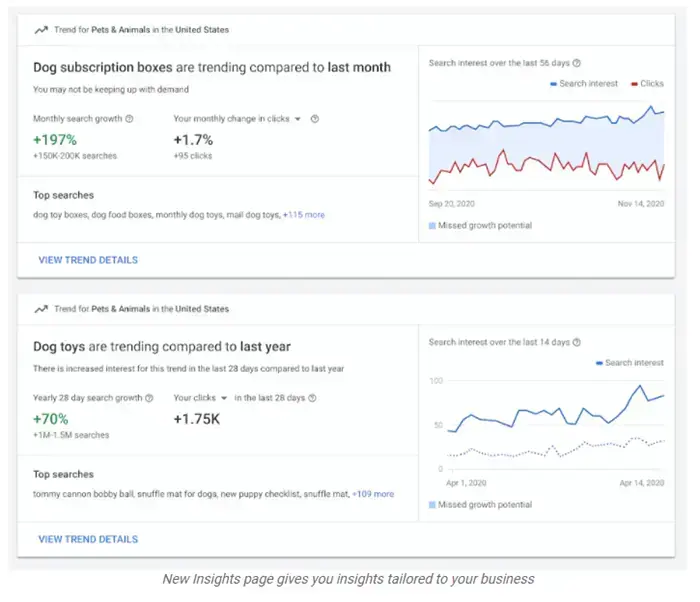Click the trend arrow icon on Dog toys card
The height and width of the screenshot is (602, 700).
pos(40,309)
